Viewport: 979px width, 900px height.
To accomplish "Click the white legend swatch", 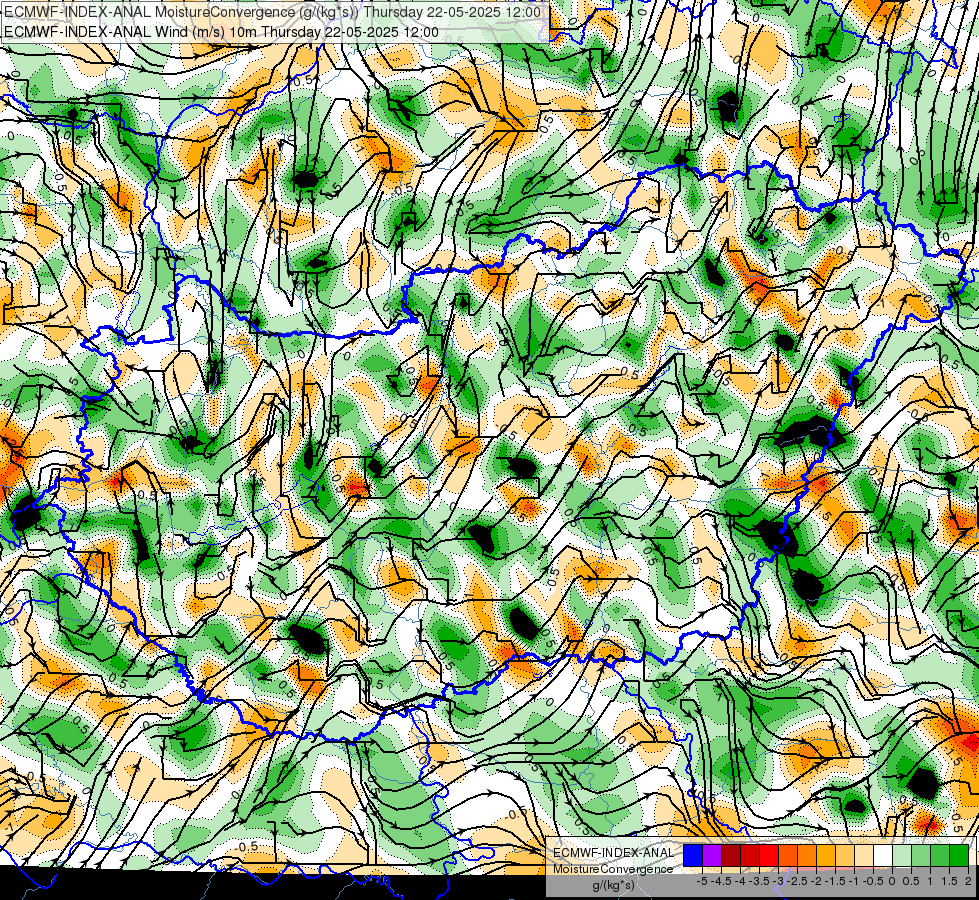I will pyautogui.click(x=883, y=855).
